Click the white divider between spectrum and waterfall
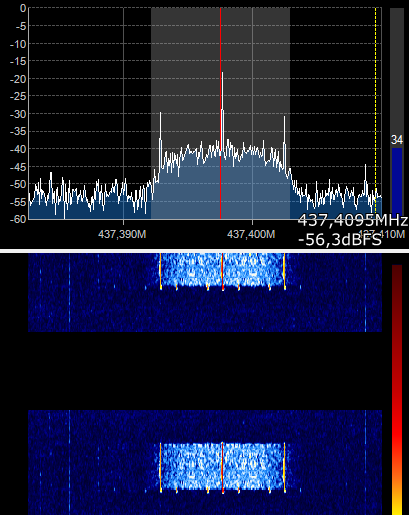The height and width of the screenshot is (515, 409). [x=204, y=251]
